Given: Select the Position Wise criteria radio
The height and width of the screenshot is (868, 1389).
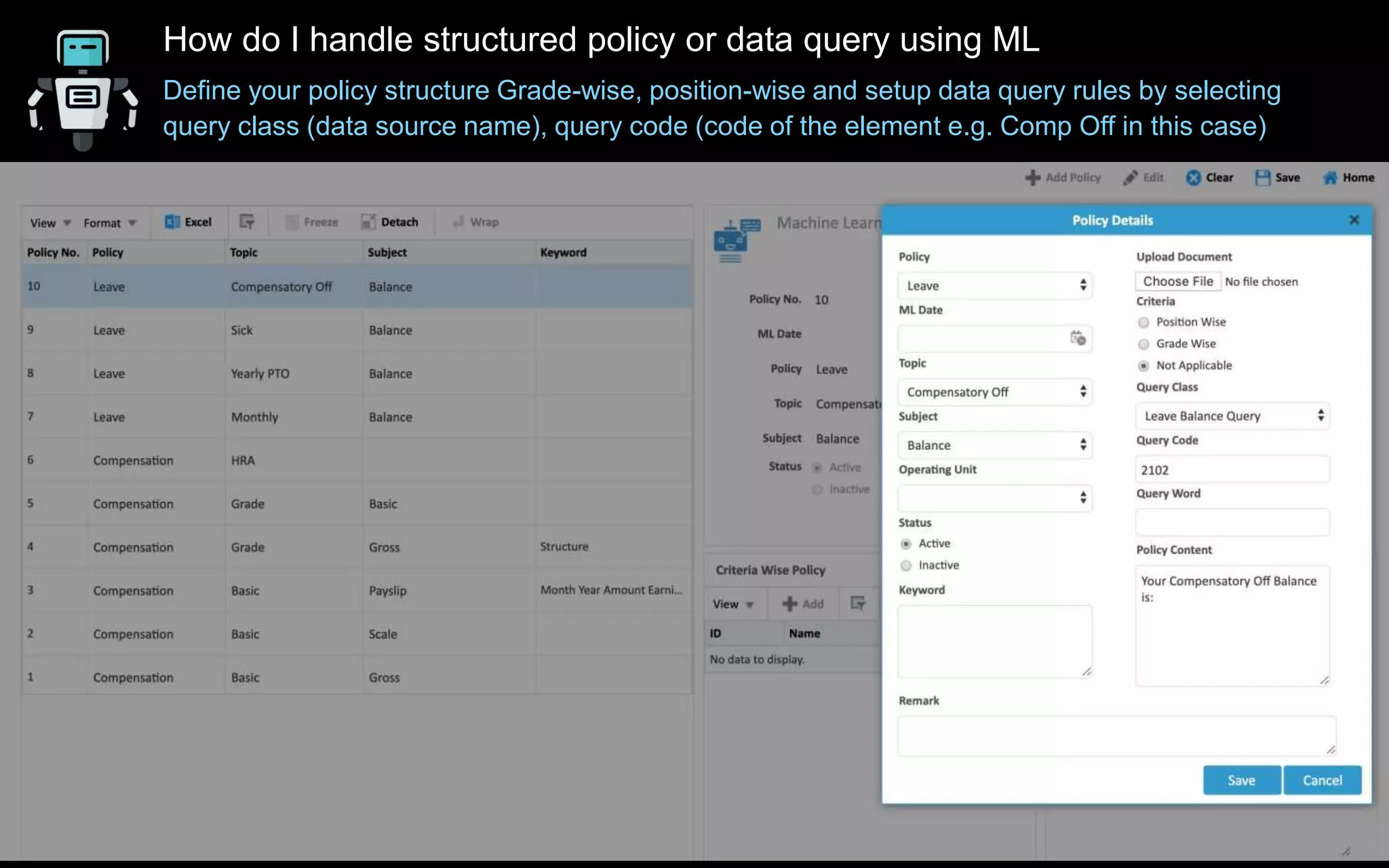Looking at the screenshot, I should [1143, 322].
